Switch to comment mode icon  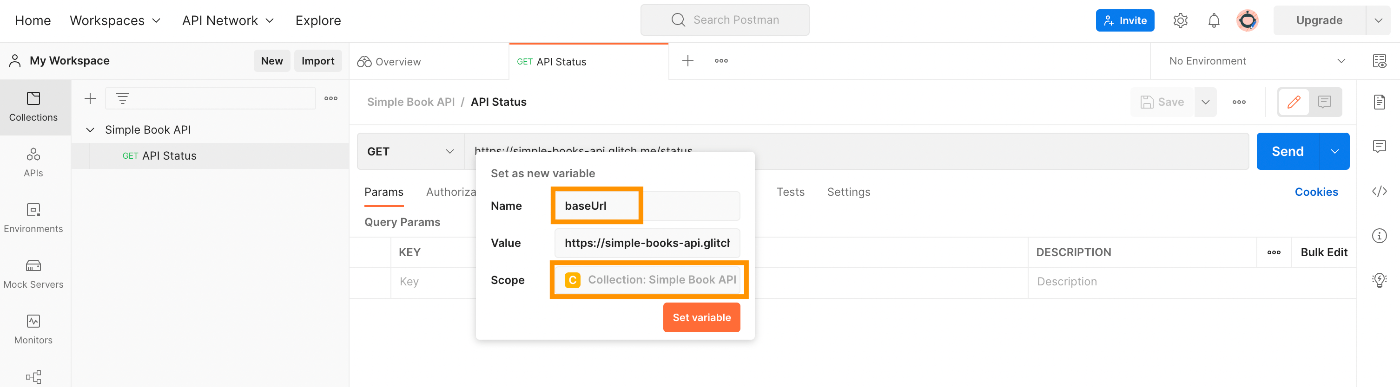click(x=1324, y=102)
